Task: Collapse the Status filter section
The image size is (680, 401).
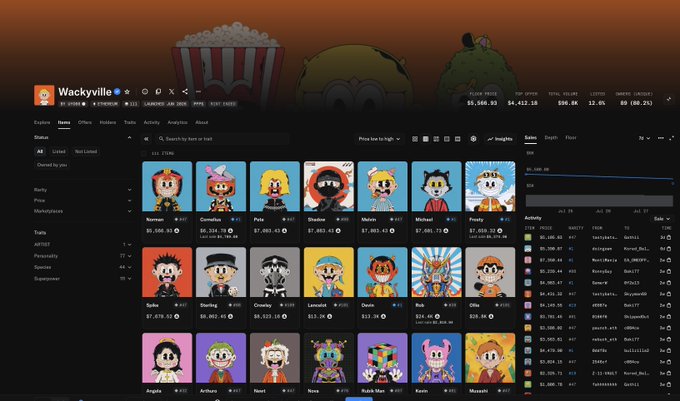Action: click(x=129, y=137)
